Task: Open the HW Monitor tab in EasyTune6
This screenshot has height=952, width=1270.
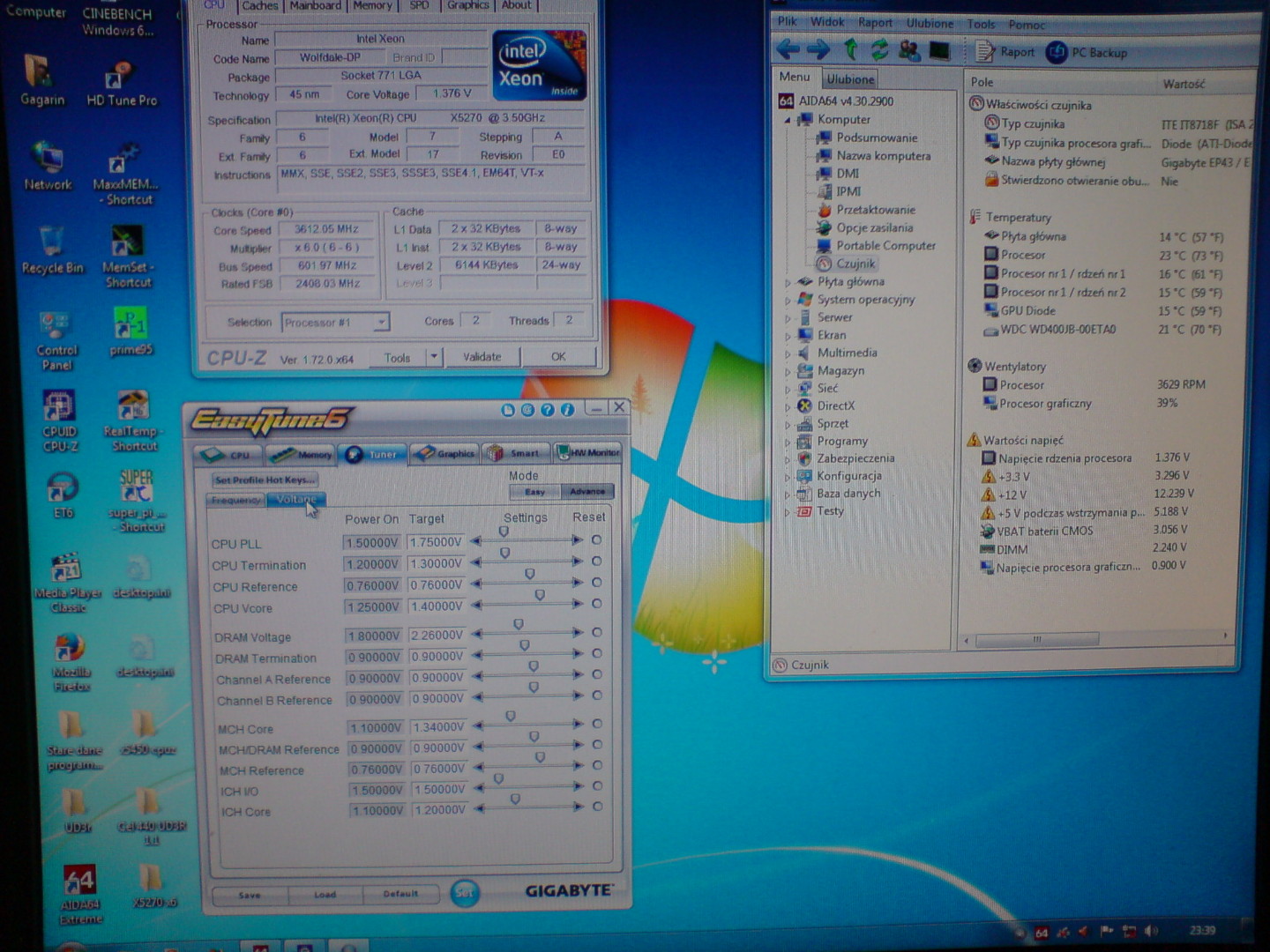Action: (x=587, y=452)
